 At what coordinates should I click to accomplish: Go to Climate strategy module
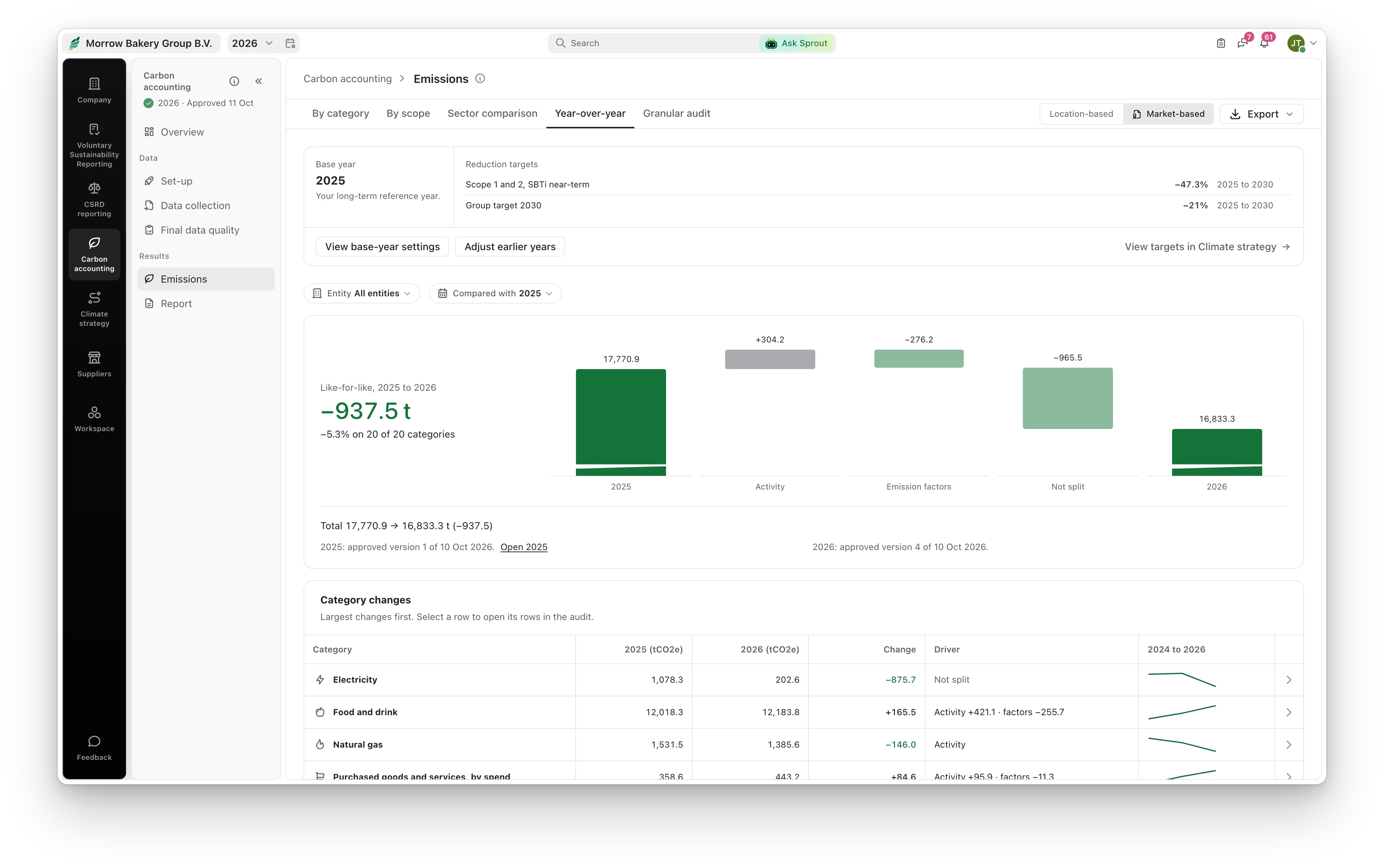(94, 308)
